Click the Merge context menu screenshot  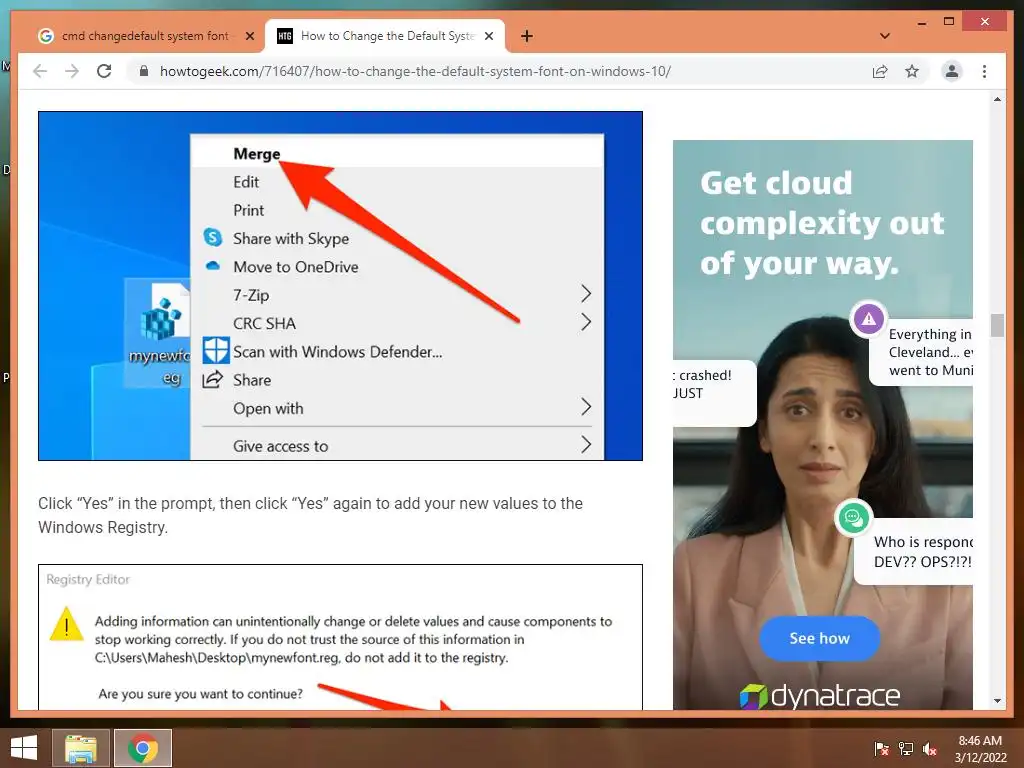pyautogui.click(x=340, y=286)
